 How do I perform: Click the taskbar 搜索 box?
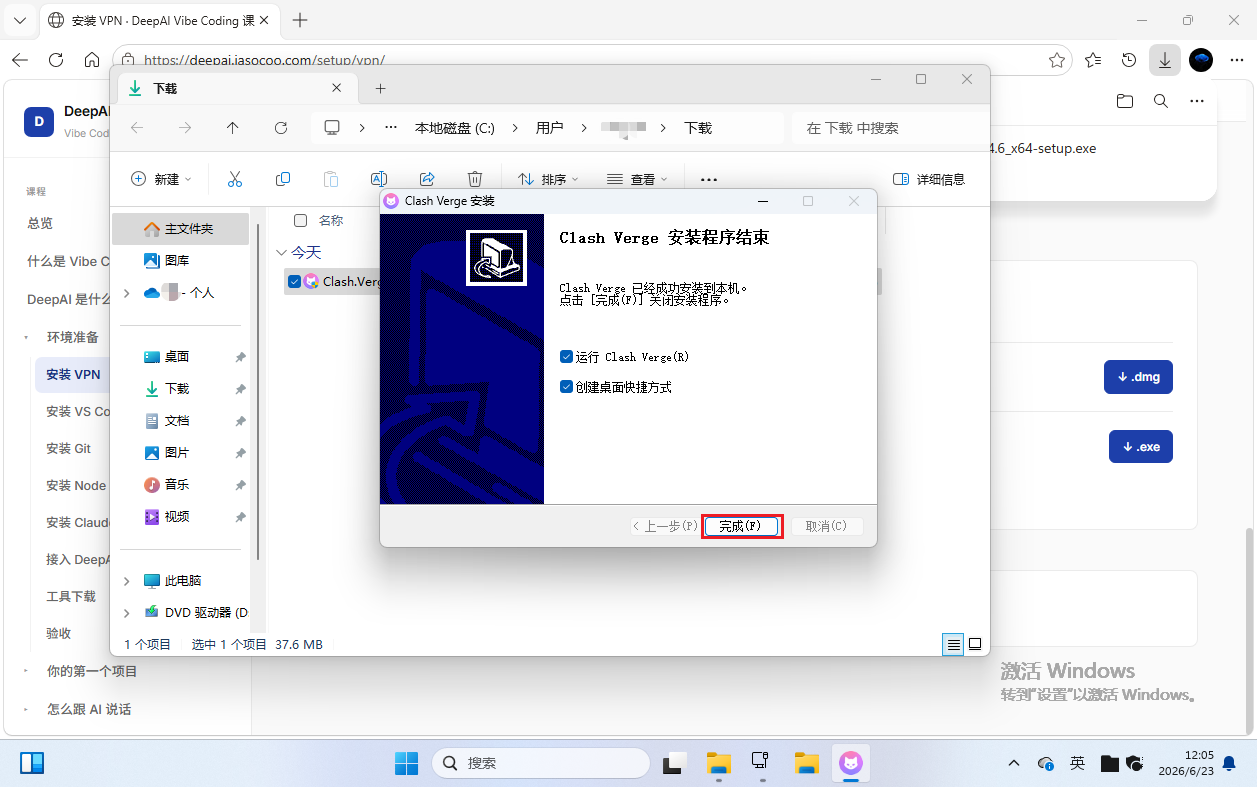540,763
